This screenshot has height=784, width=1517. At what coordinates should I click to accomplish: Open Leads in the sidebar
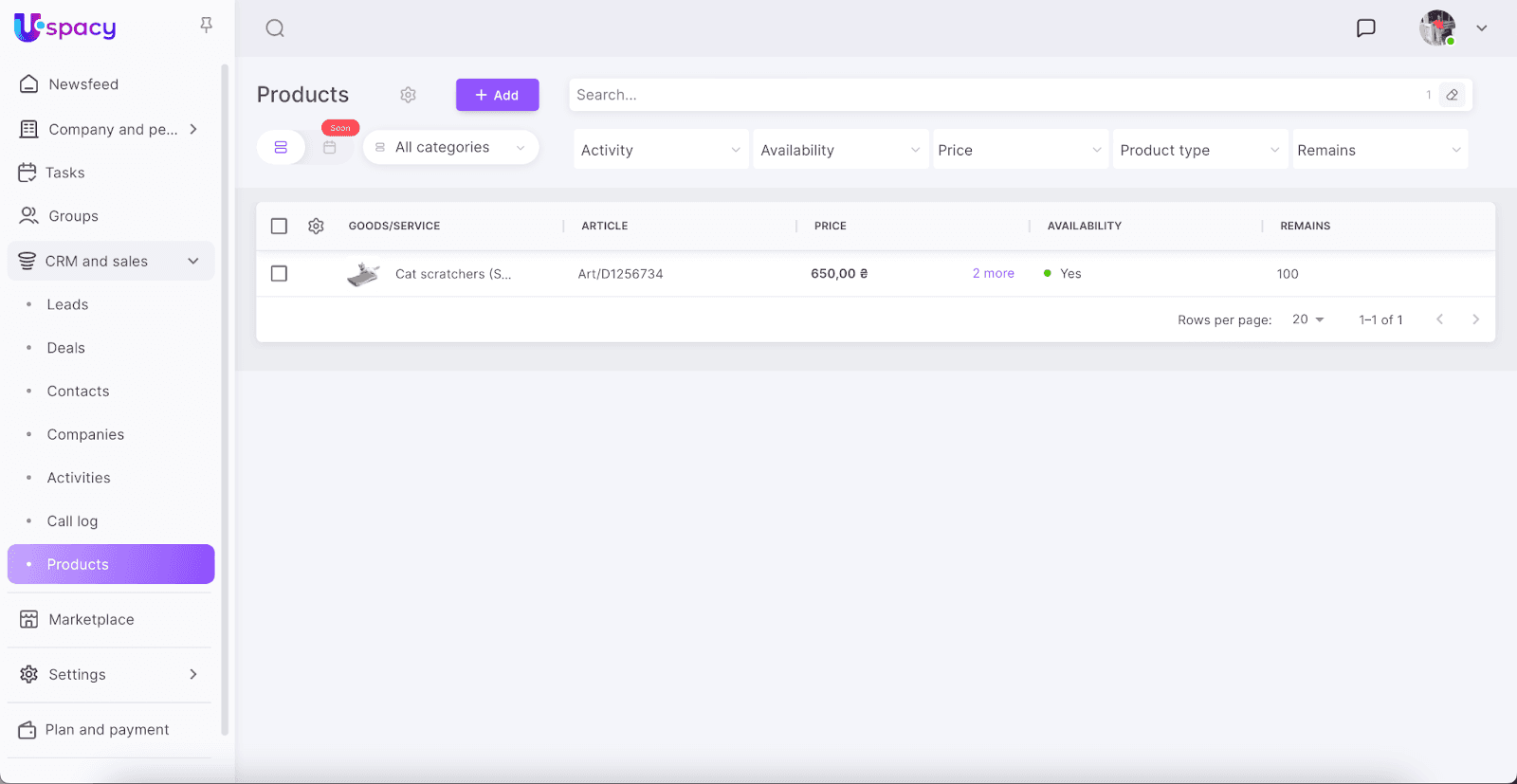tap(67, 304)
